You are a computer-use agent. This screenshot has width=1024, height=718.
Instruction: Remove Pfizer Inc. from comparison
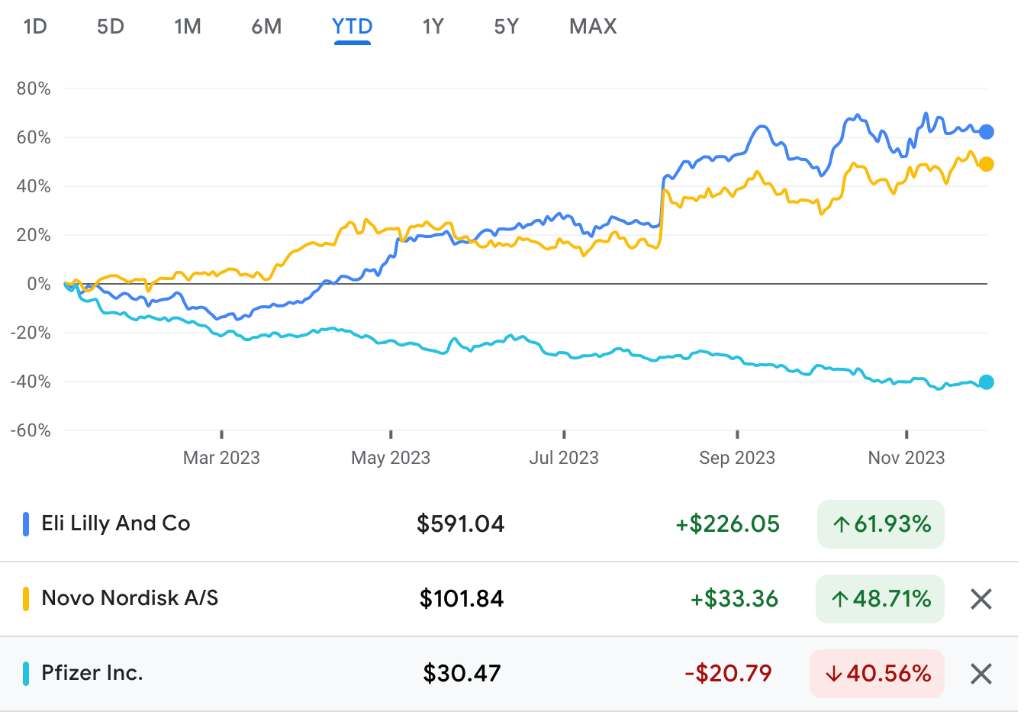(x=981, y=674)
